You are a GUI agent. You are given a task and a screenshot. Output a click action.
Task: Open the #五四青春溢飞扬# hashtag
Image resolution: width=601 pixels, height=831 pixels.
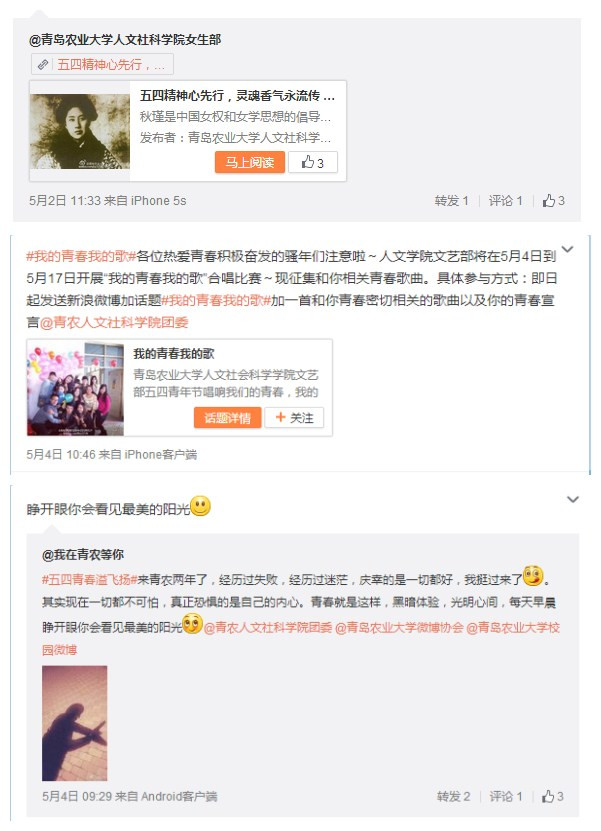tap(90, 579)
